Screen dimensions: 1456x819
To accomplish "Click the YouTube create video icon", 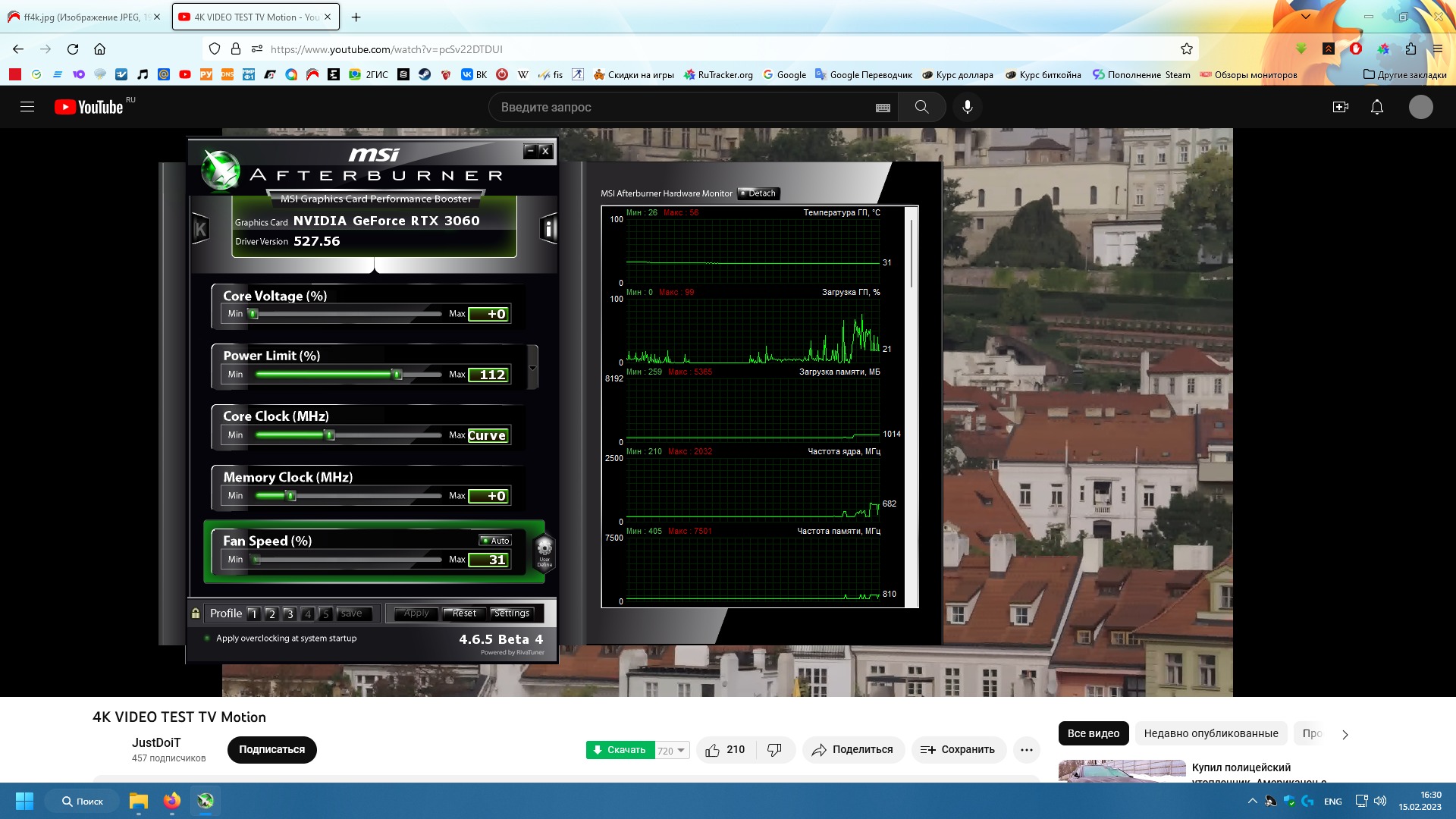I will click(1340, 107).
